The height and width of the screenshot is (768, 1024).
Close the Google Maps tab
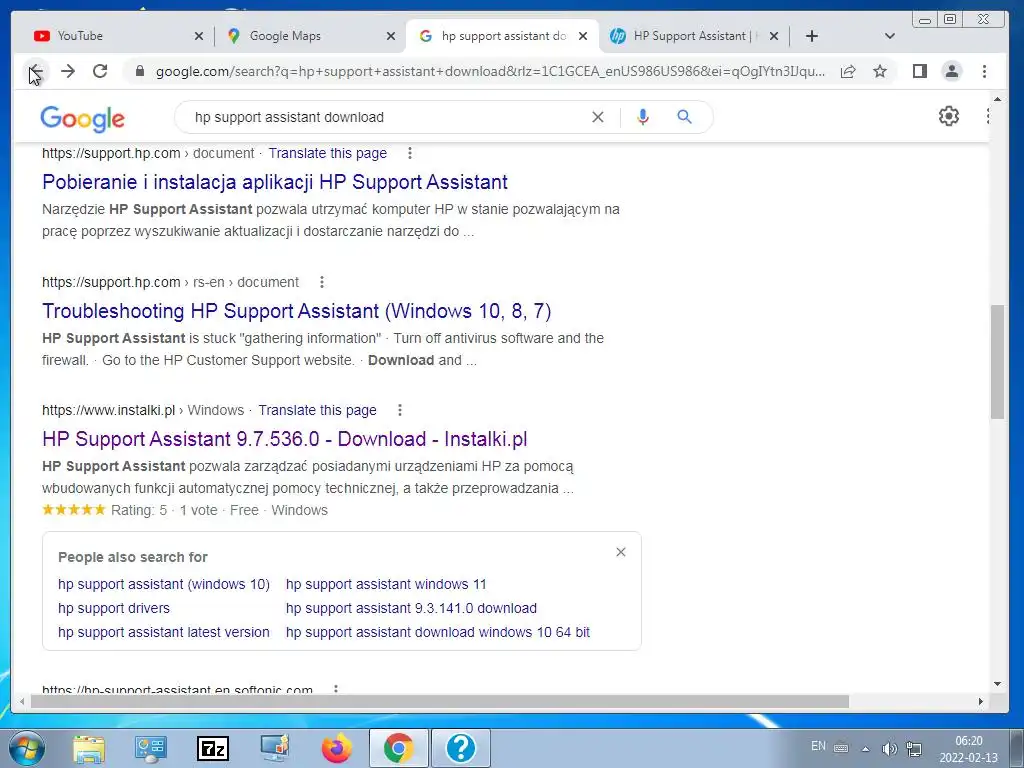(x=391, y=36)
